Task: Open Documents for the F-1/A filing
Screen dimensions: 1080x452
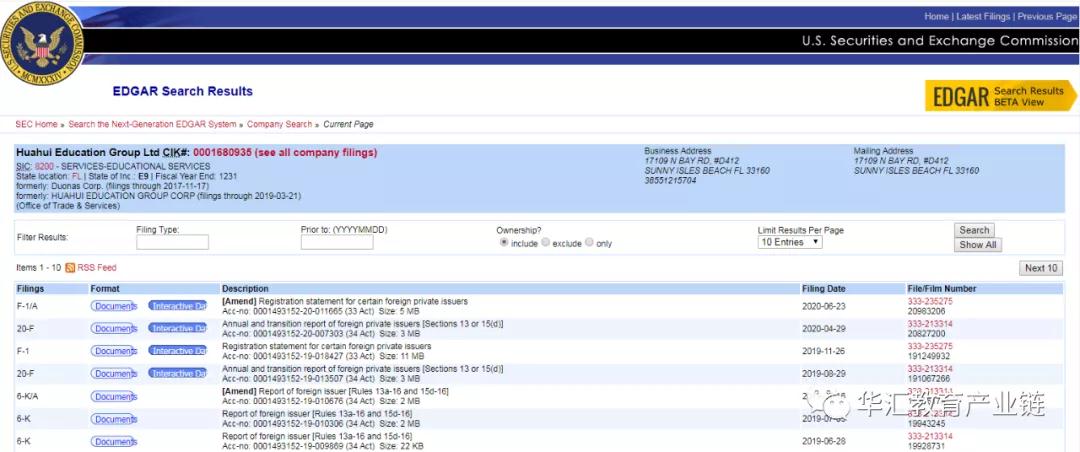Action: 114,307
